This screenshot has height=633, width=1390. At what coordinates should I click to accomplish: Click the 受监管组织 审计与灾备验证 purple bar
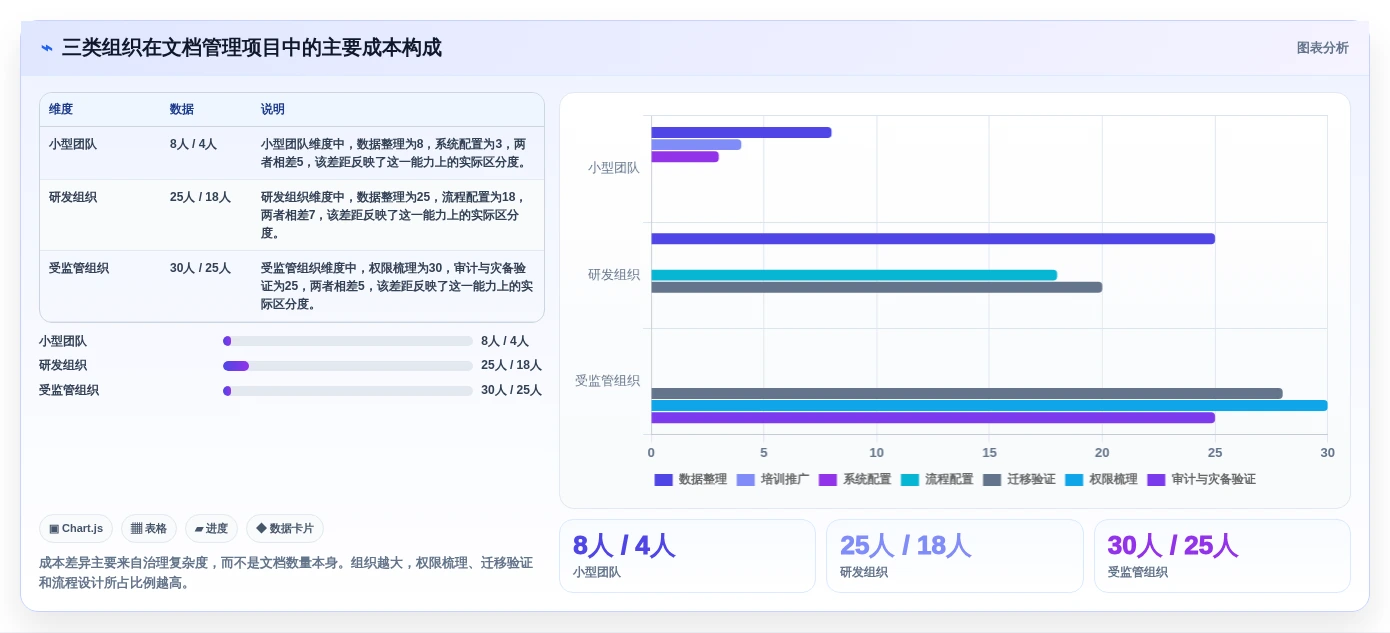coord(933,418)
